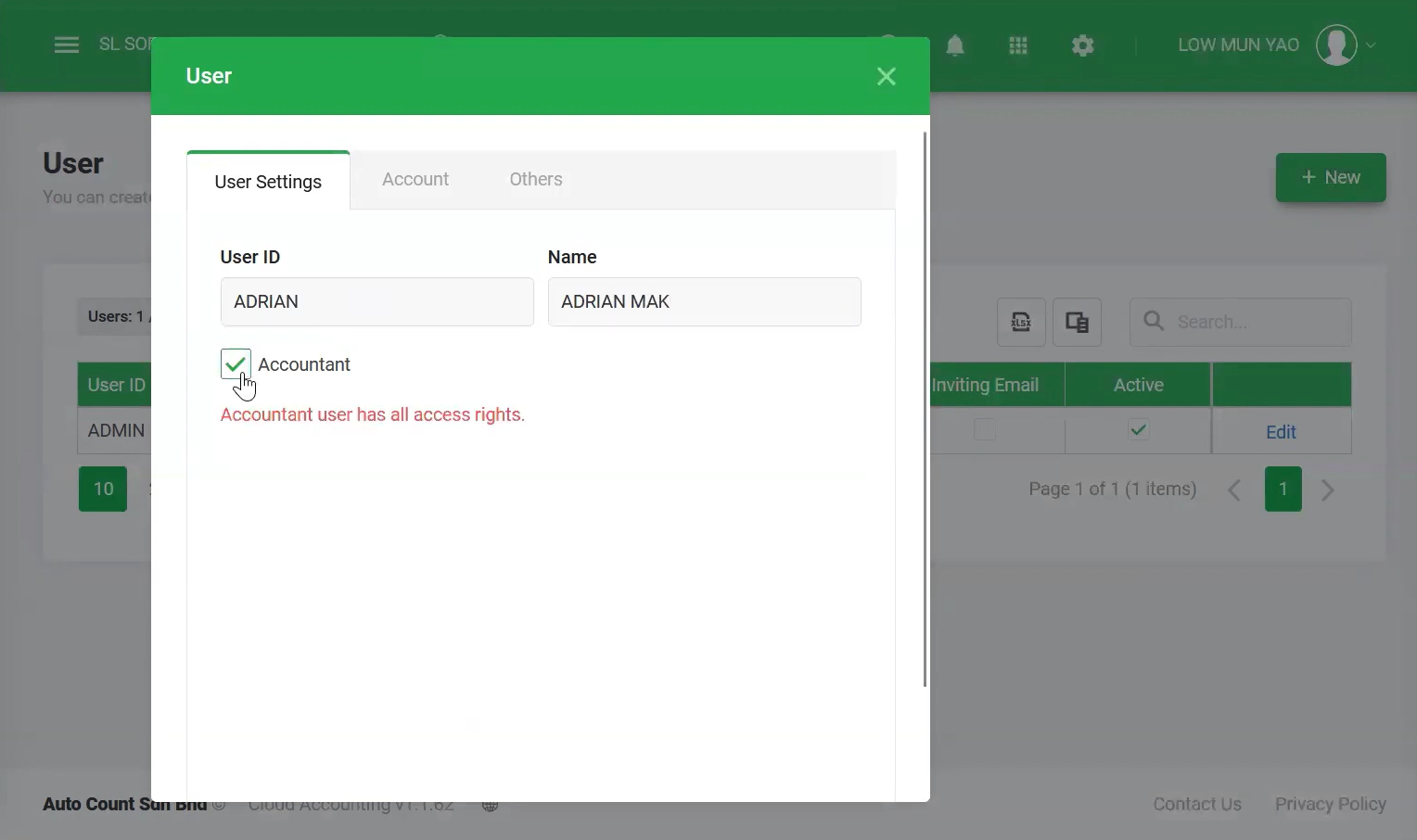Select page number 1
The image size is (1417, 840).
pyautogui.click(x=1283, y=489)
